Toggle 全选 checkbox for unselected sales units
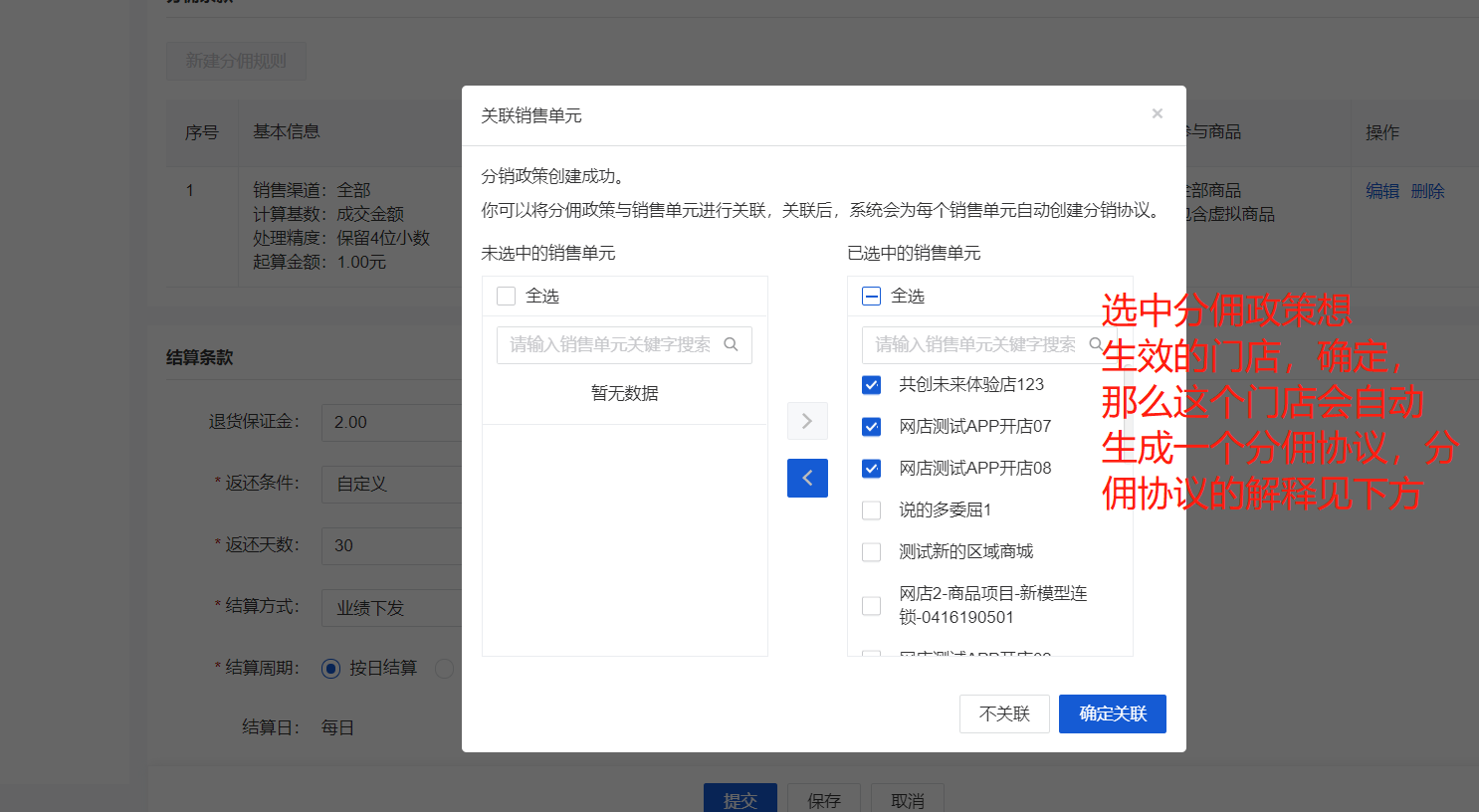Screen dimensions: 1479x812 (x=507, y=297)
